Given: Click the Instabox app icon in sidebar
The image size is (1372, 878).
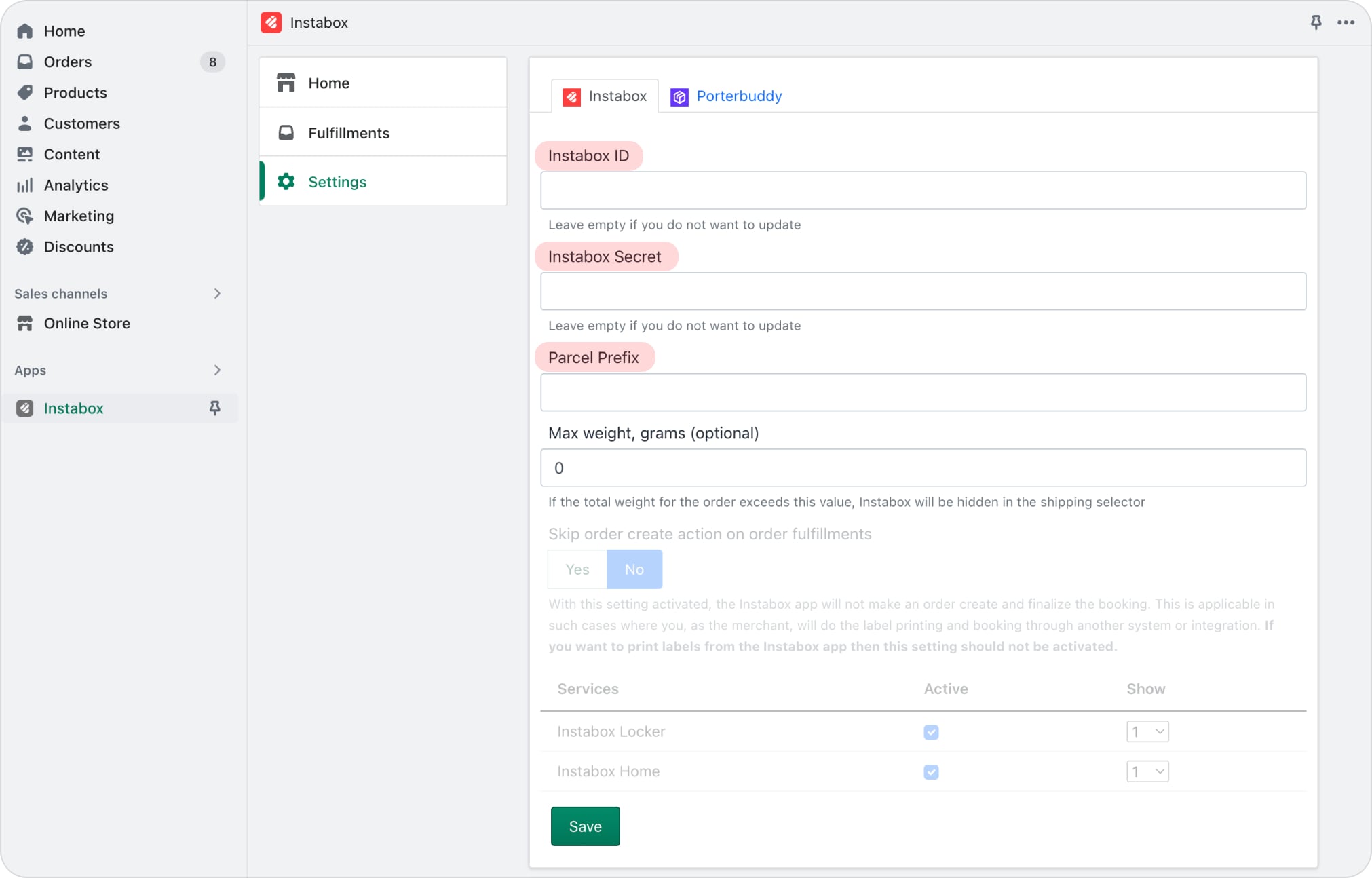Looking at the screenshot, I should pos(25,407).
